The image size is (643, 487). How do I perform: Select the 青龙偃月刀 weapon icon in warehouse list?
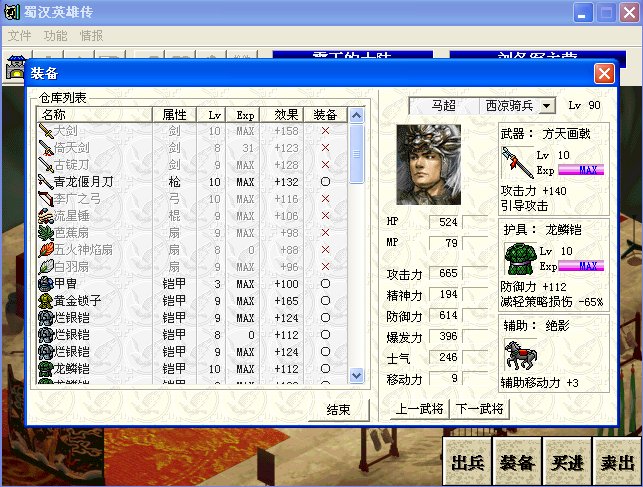coord(45,182)
